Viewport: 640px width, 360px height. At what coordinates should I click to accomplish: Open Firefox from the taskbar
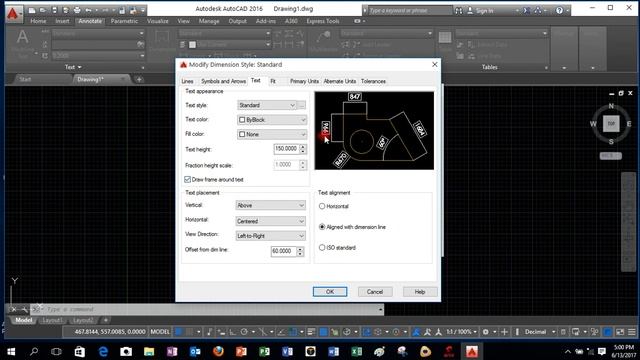click(218, 351)
